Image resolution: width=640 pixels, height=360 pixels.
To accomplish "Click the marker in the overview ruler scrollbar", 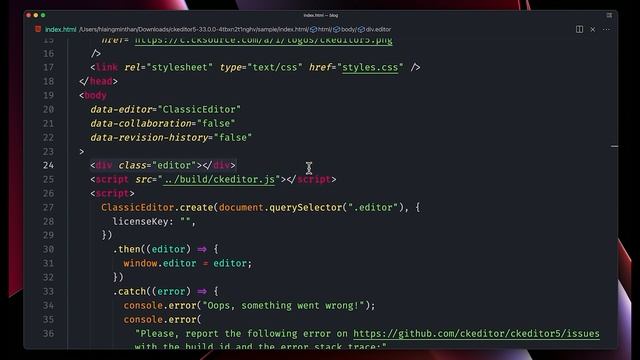I will point(615,146).
